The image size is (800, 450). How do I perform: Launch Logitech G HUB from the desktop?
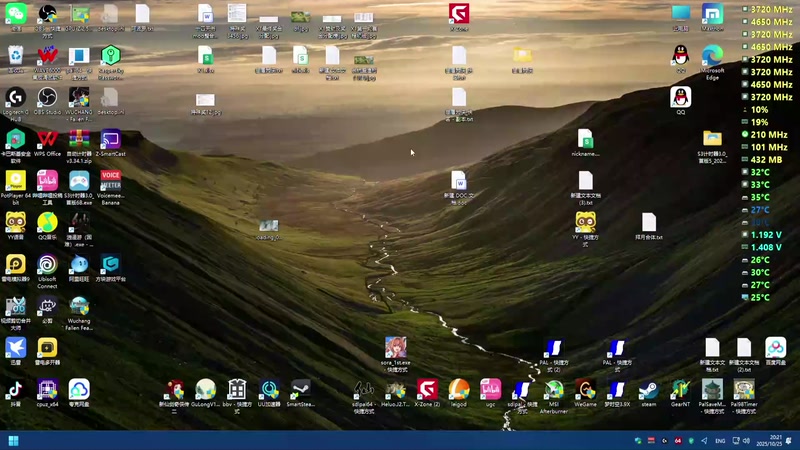[16, 97]
